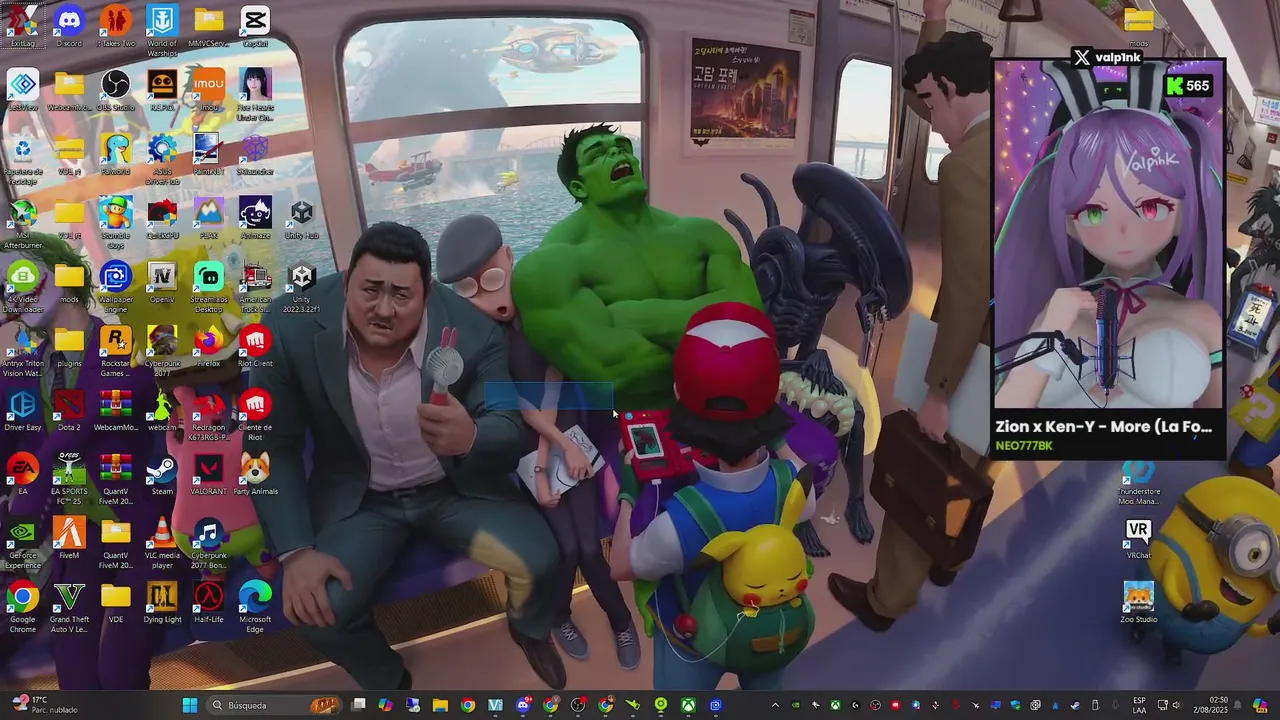Open Steam desktop shortcut
Viewport: 1280px width, 720px height.
(x=162, y=474)
